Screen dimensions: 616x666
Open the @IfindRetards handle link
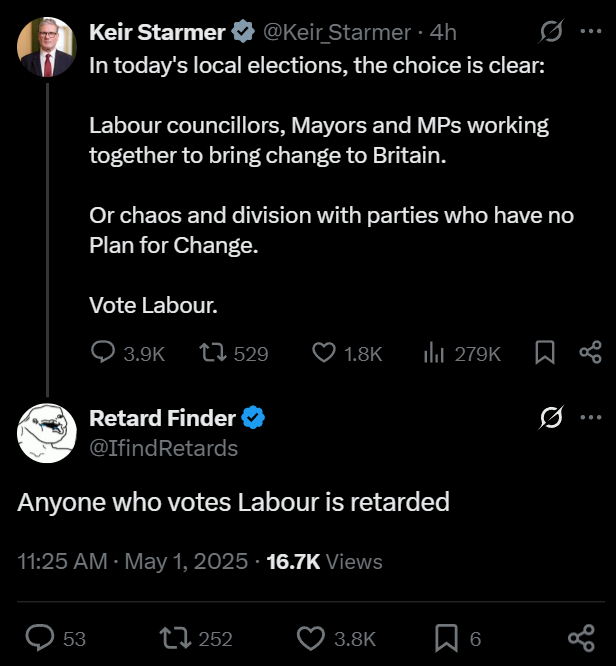[164, 448]
